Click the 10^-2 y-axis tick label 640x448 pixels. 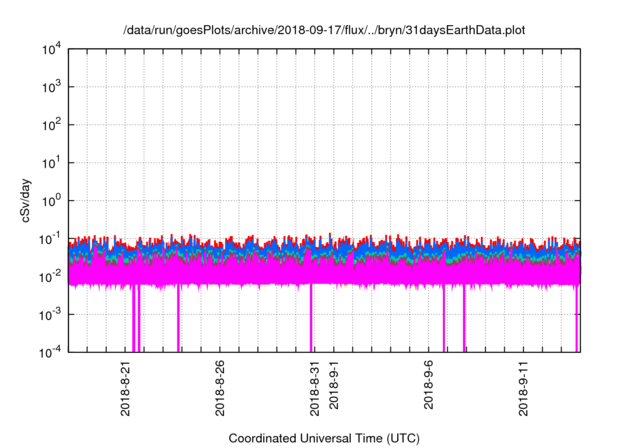pos(50,277)
